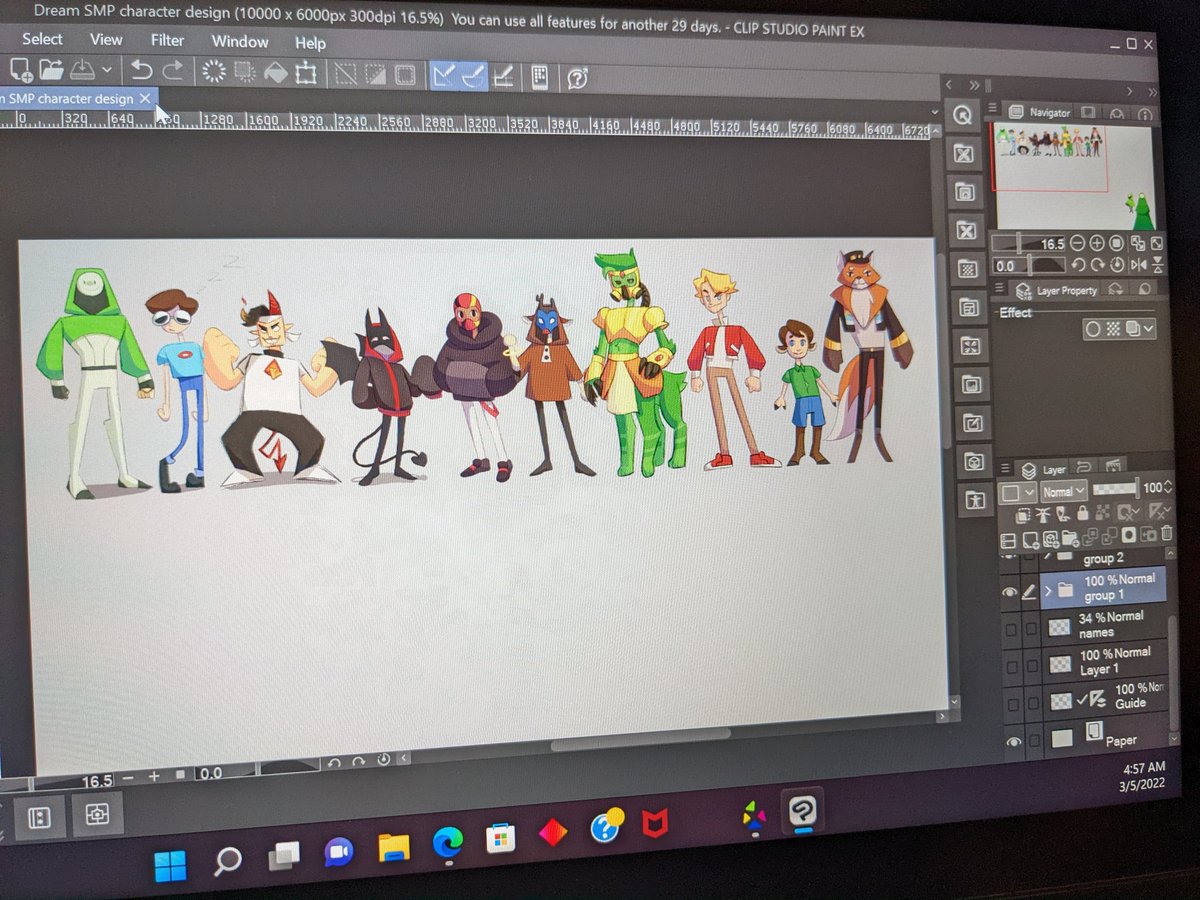
Task: Create New Raster Layer
Action: pos(1031,539)
